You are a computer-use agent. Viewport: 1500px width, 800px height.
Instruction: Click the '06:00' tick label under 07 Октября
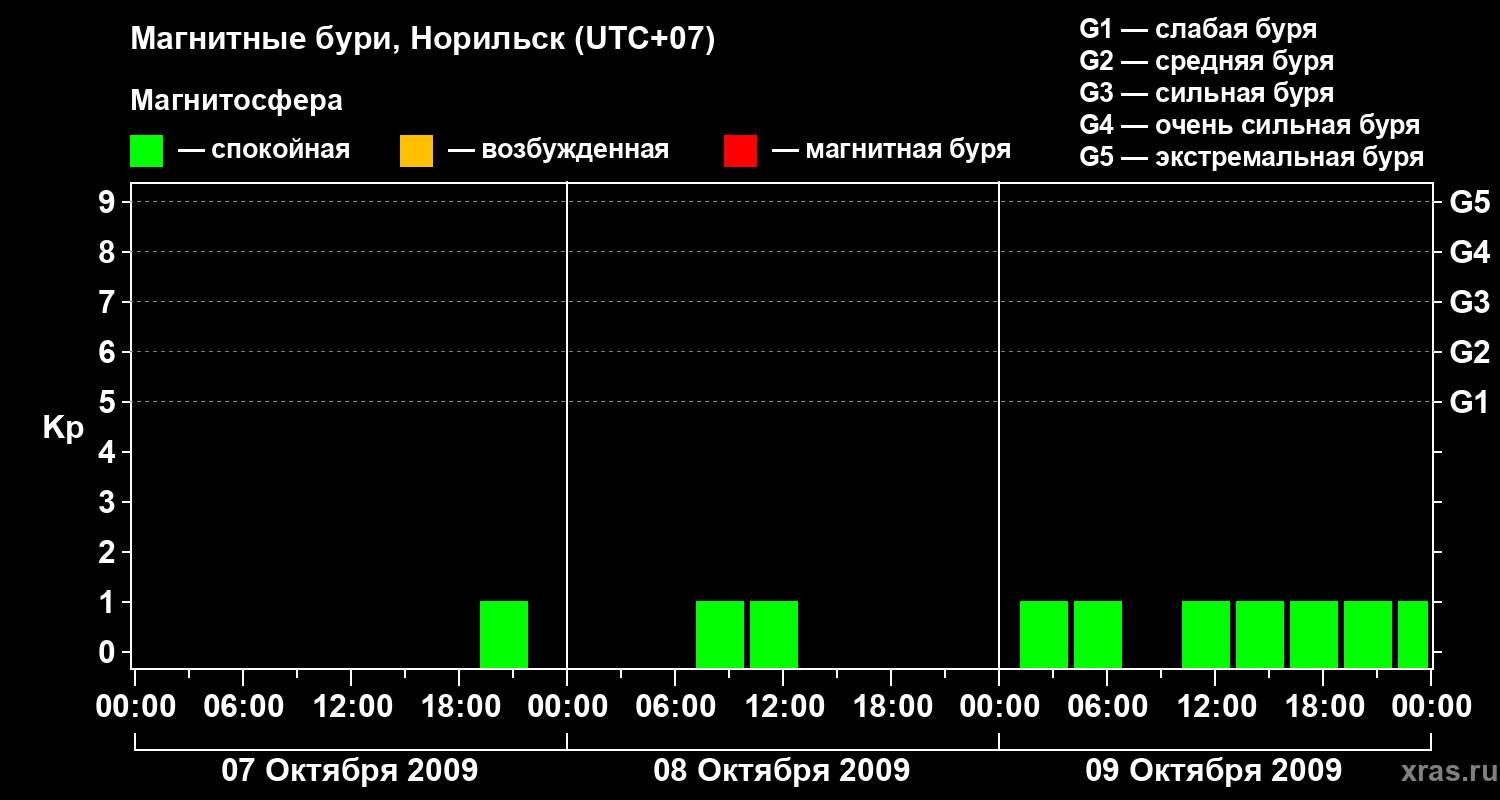point(243,706)
